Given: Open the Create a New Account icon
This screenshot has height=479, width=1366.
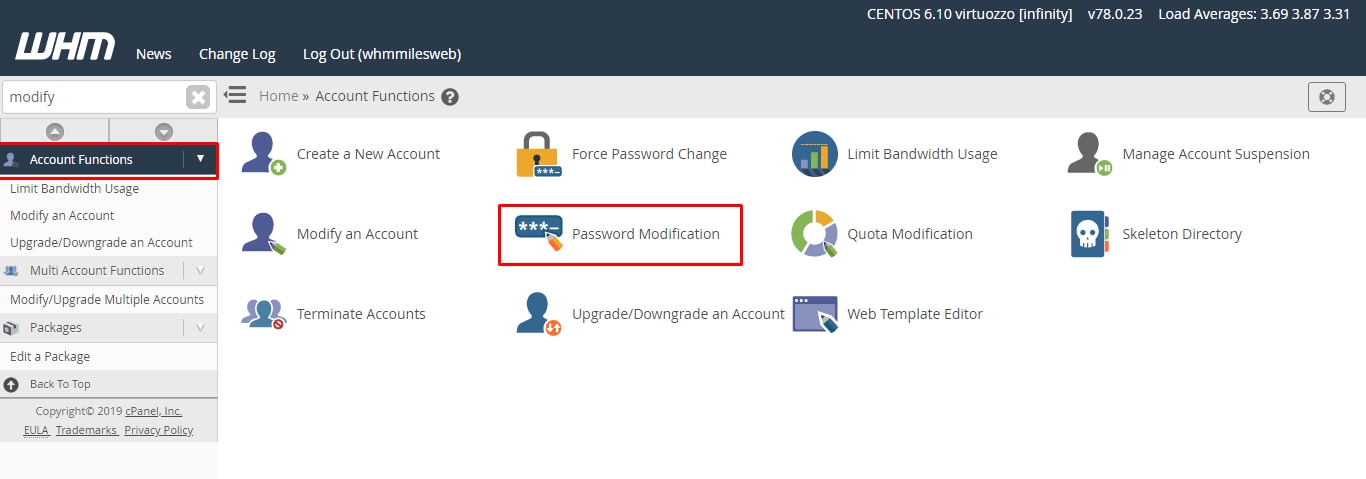Looking at the screenshot, I should (264, 154).
